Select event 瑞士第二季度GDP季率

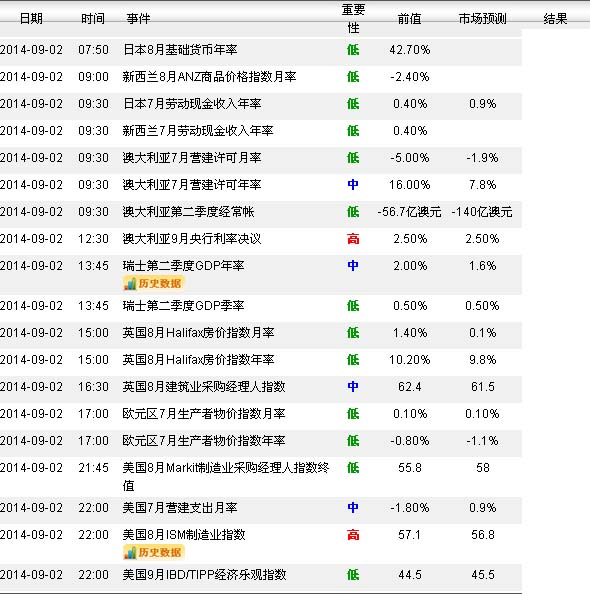pos(183,306)
